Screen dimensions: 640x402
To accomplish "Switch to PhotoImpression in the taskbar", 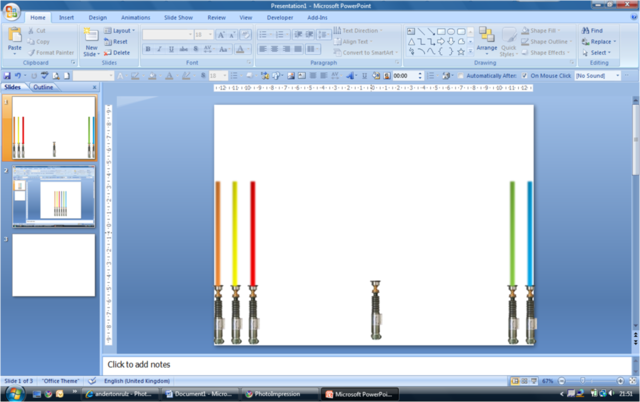I will [x=278, y=394].
